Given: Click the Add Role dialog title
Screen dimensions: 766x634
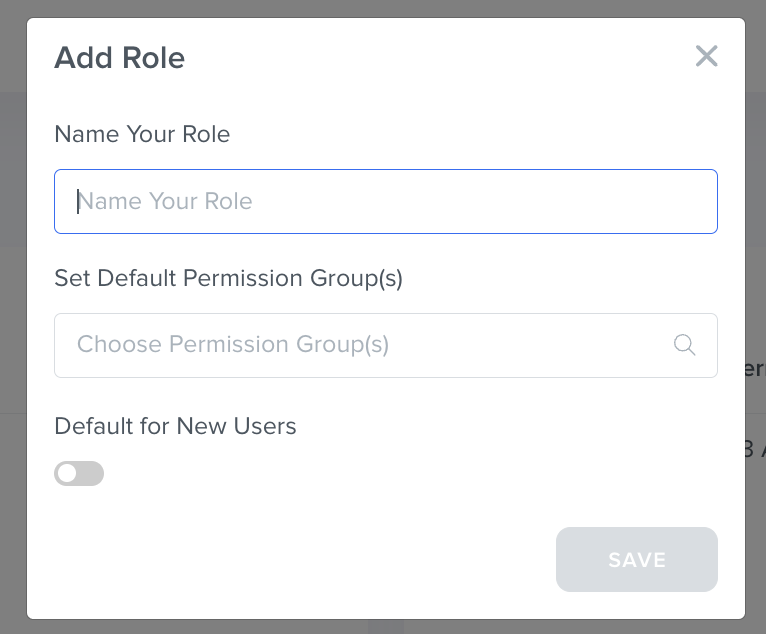Looking at the screenshot, I should tap(119, 57).
